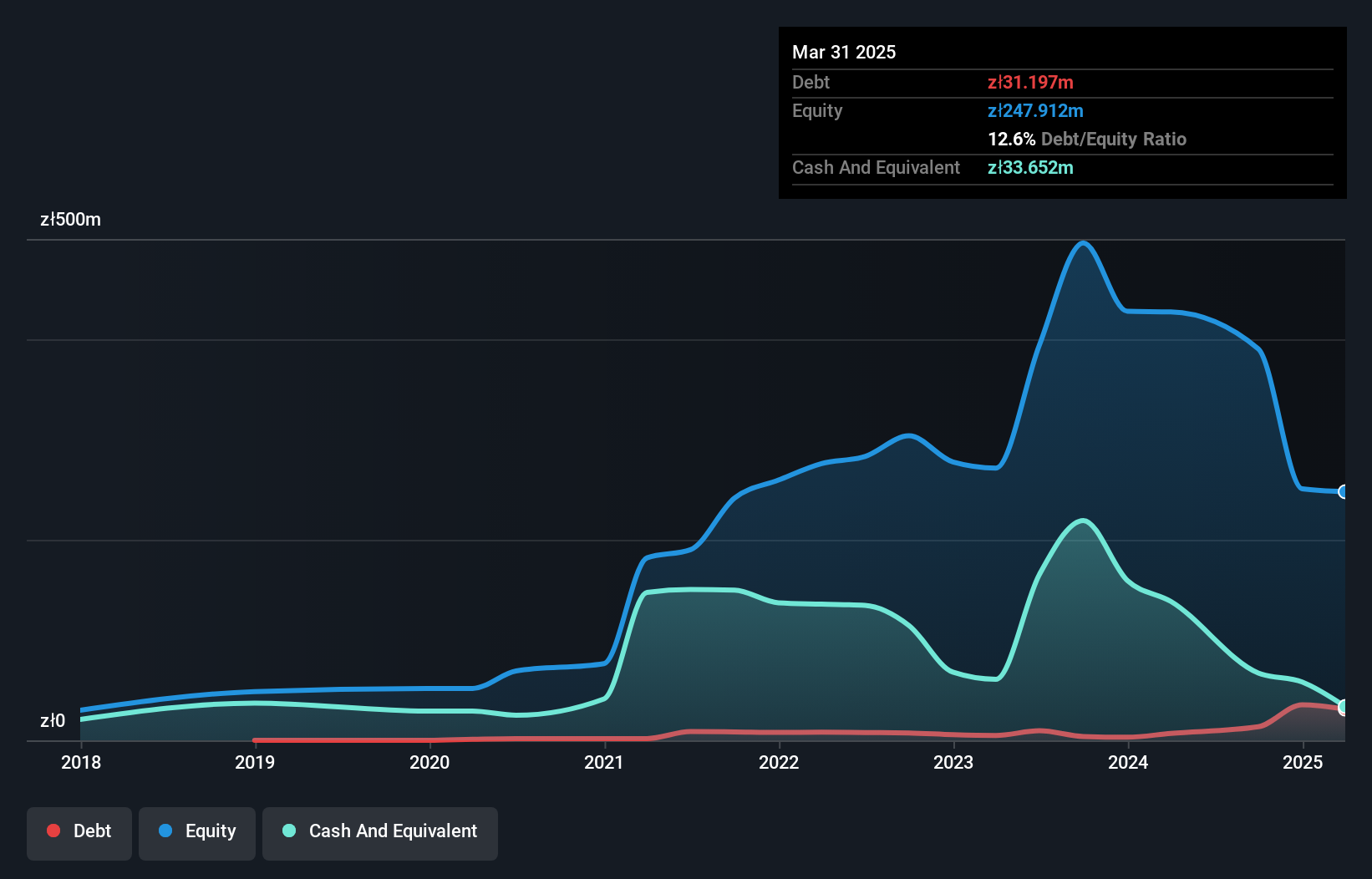Click the zł0 baseline label on the chart

pyautogui.click(x=53, y=720)
